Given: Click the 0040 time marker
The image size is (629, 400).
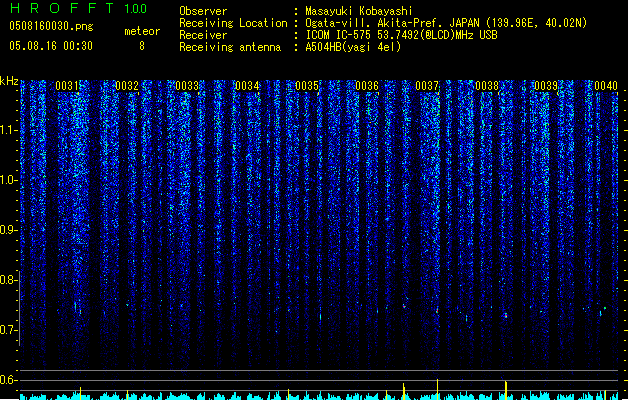Looking at the screenshot, I should (x=606, y=86).
